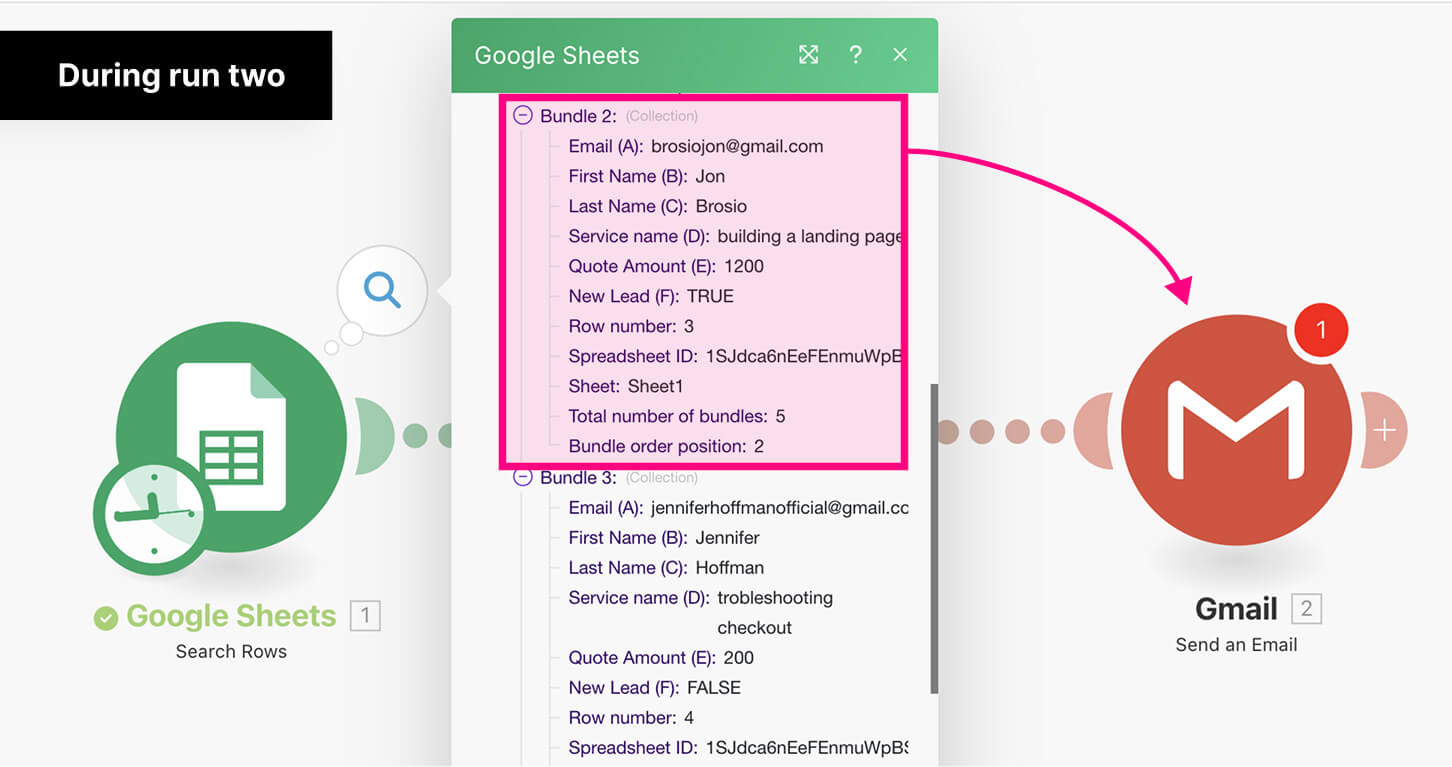Select Bundle 3 Spreadsheet ID value
Image resolution: width=1452 pixels, height=767 pixels.
tap(807, 747)
